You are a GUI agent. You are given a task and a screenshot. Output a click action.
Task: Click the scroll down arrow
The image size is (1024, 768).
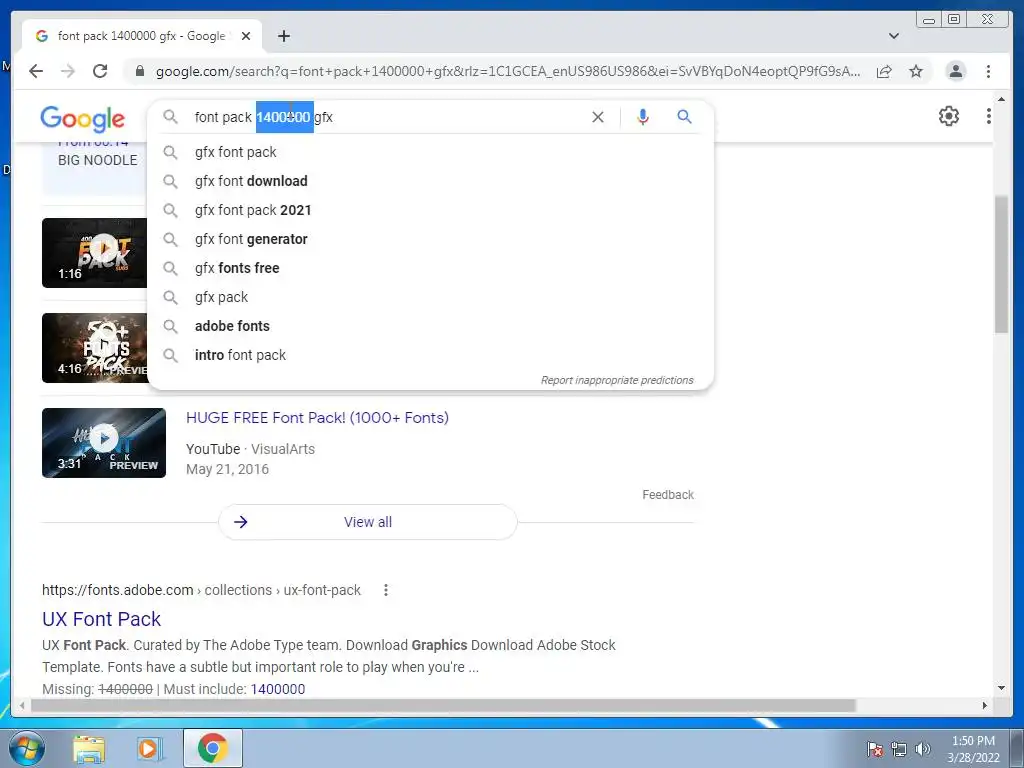pos(1001,688)
